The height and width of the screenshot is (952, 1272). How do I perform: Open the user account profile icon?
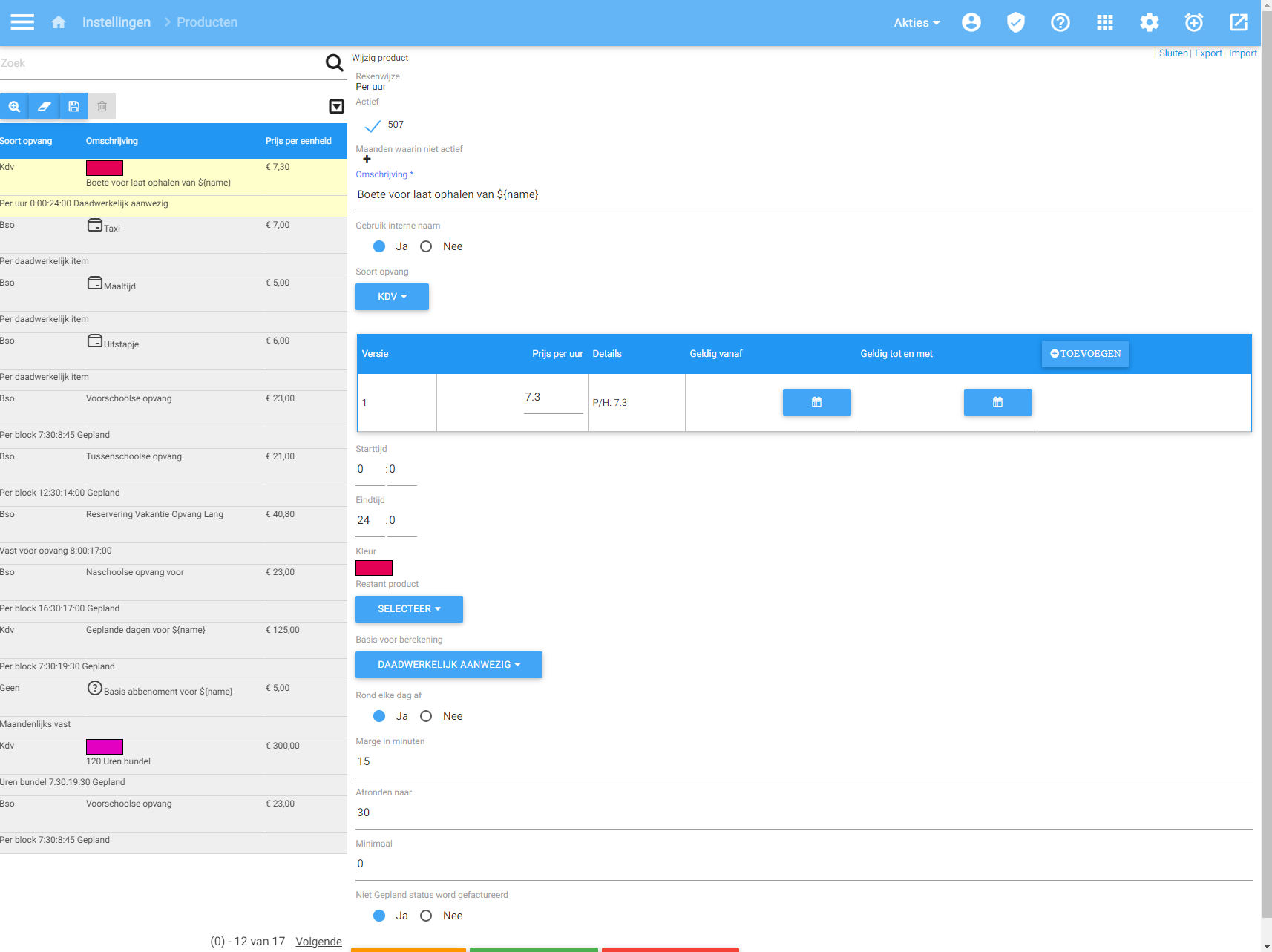971,22
